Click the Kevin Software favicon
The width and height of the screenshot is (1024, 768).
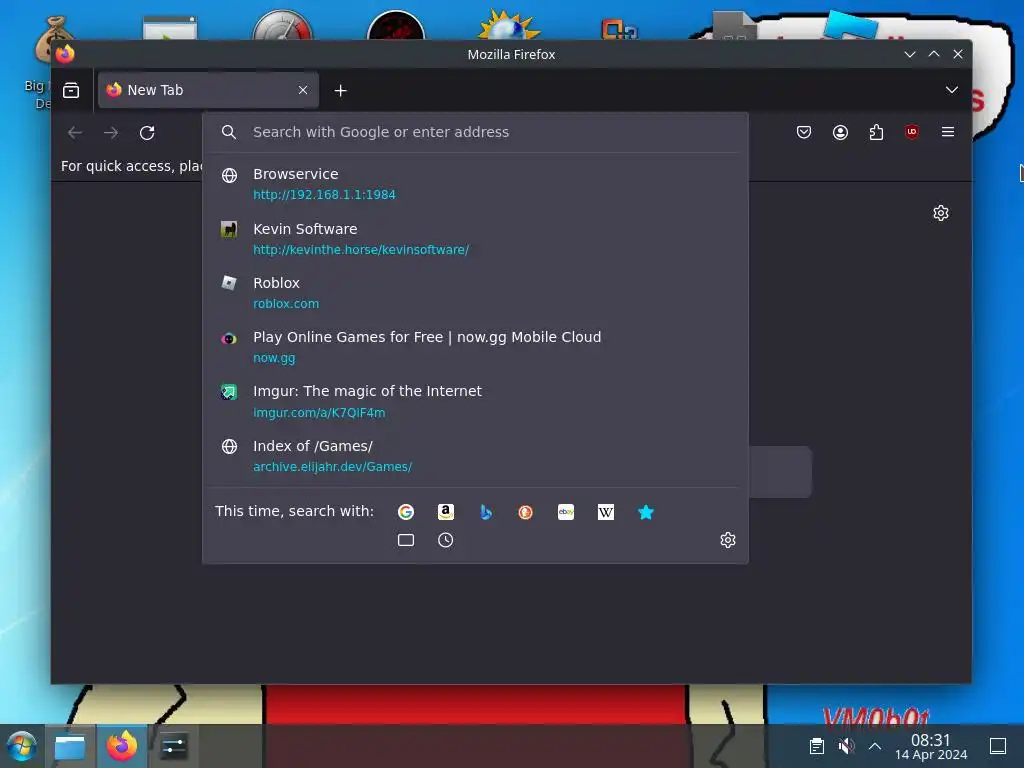pyautogui.click(x=229, y=229)
